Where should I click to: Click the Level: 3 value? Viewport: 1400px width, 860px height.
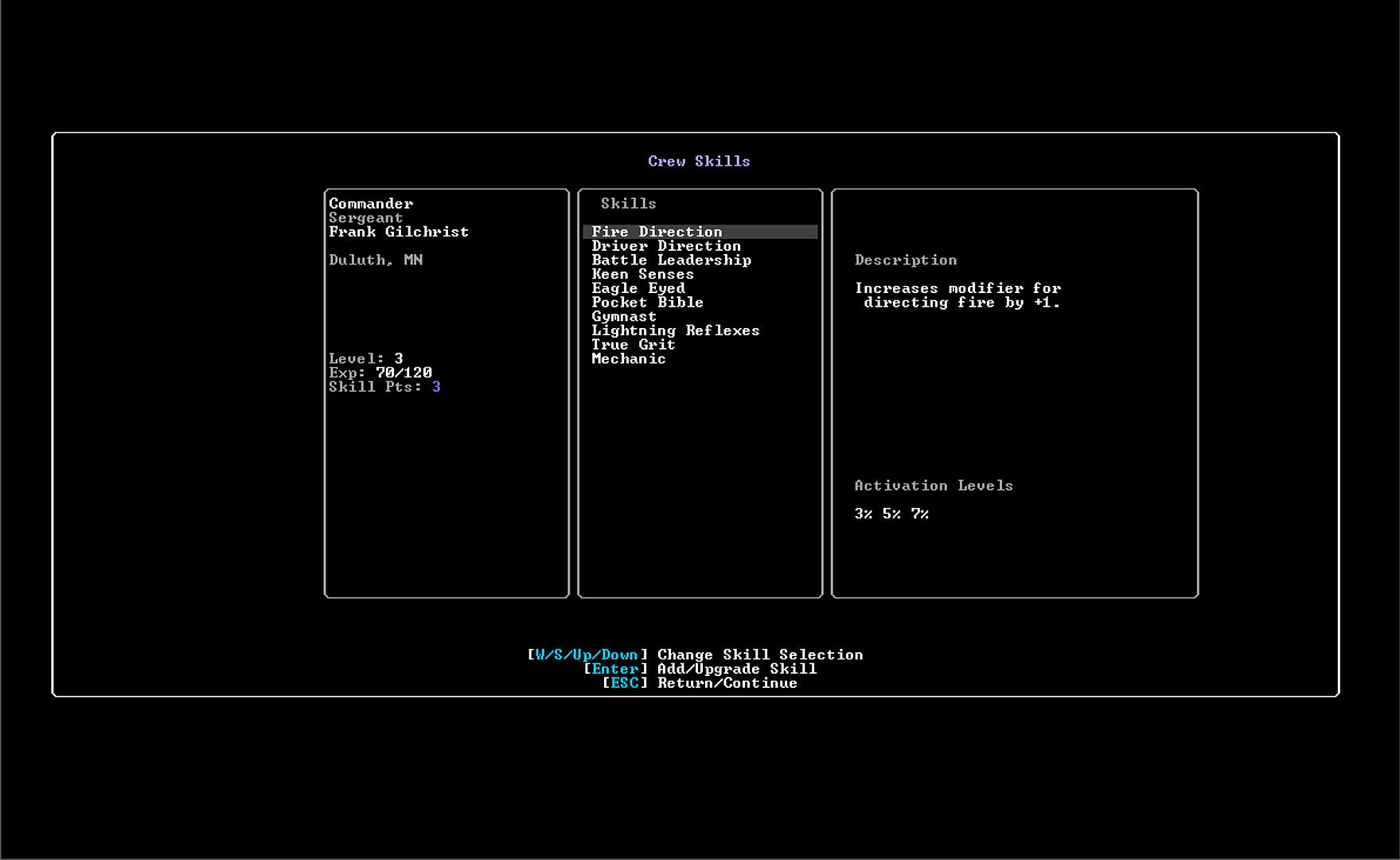tap(366, 359)
